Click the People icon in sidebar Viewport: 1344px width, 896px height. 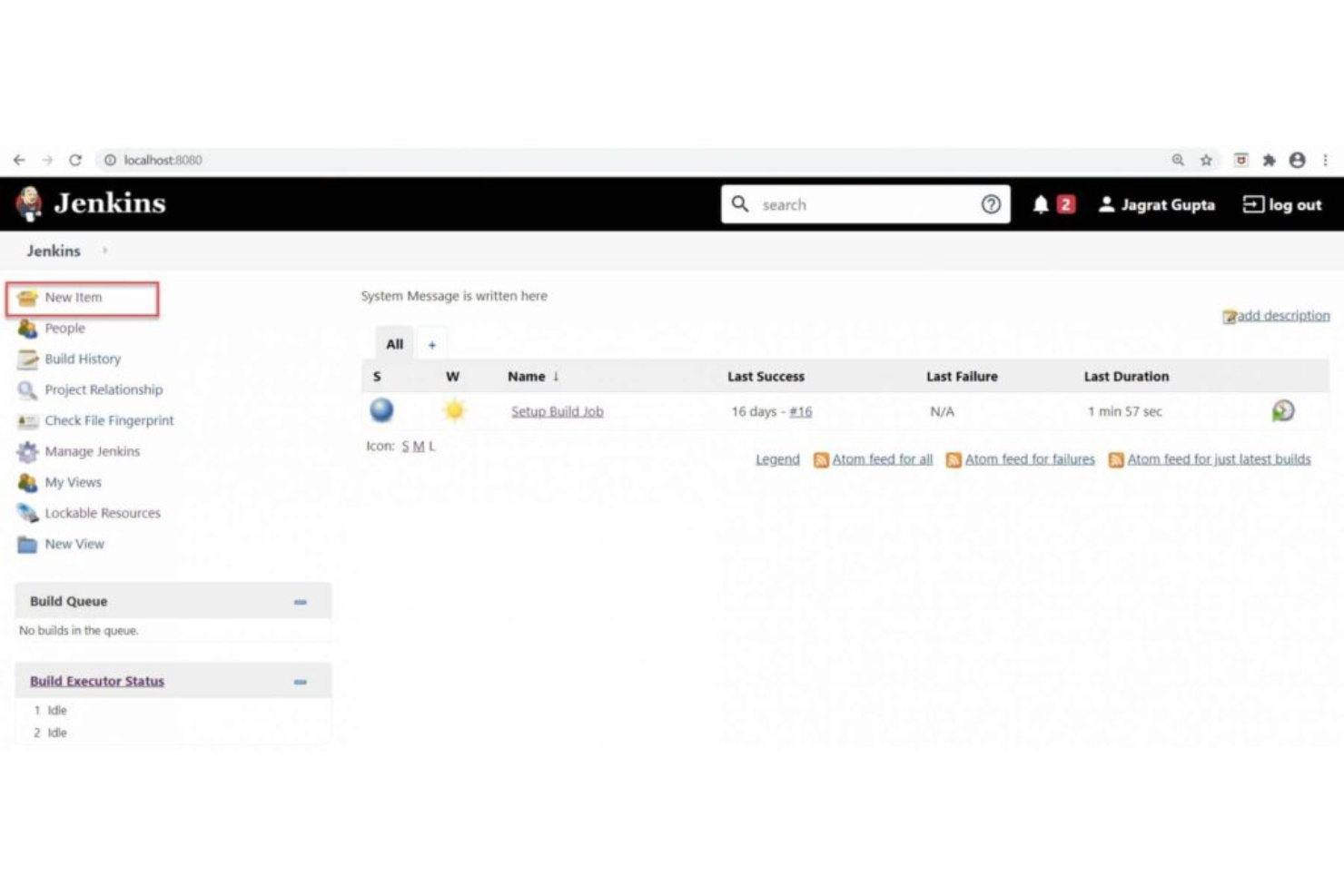pos(27,329)
